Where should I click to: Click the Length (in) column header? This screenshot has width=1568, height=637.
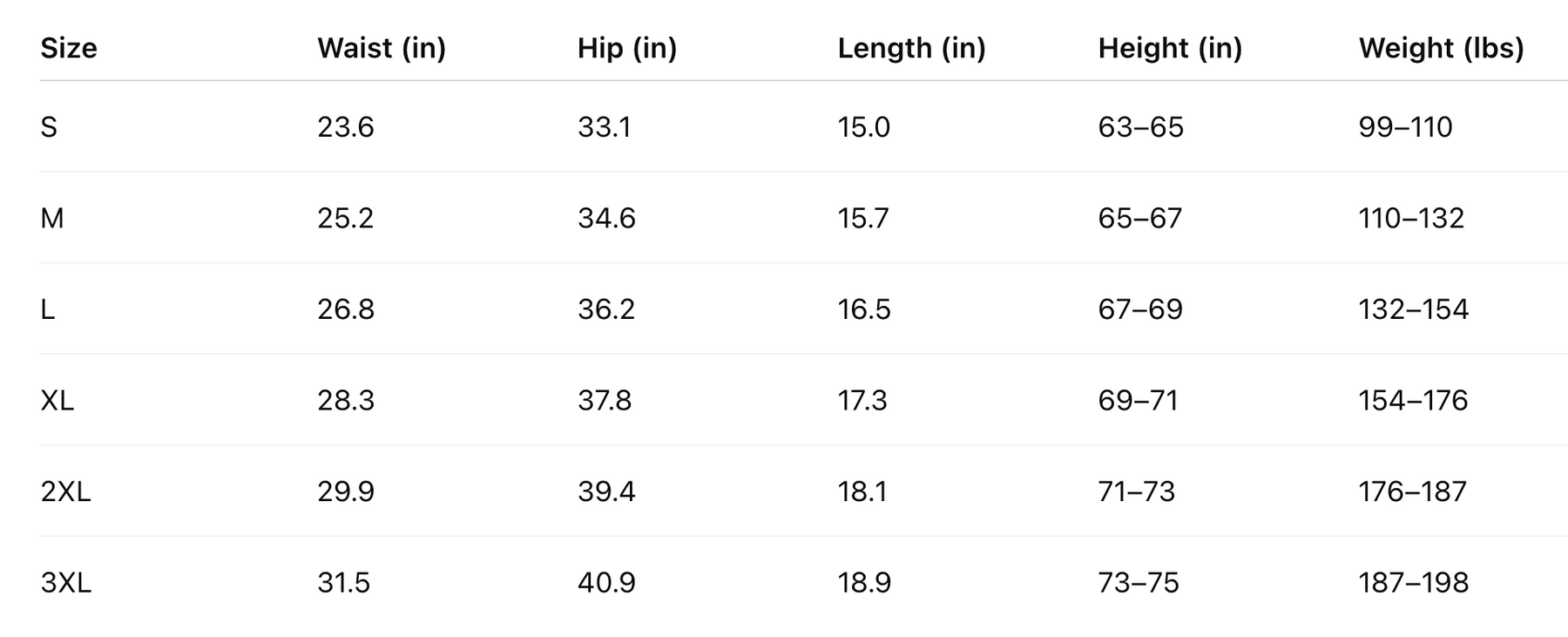[911, 48]
